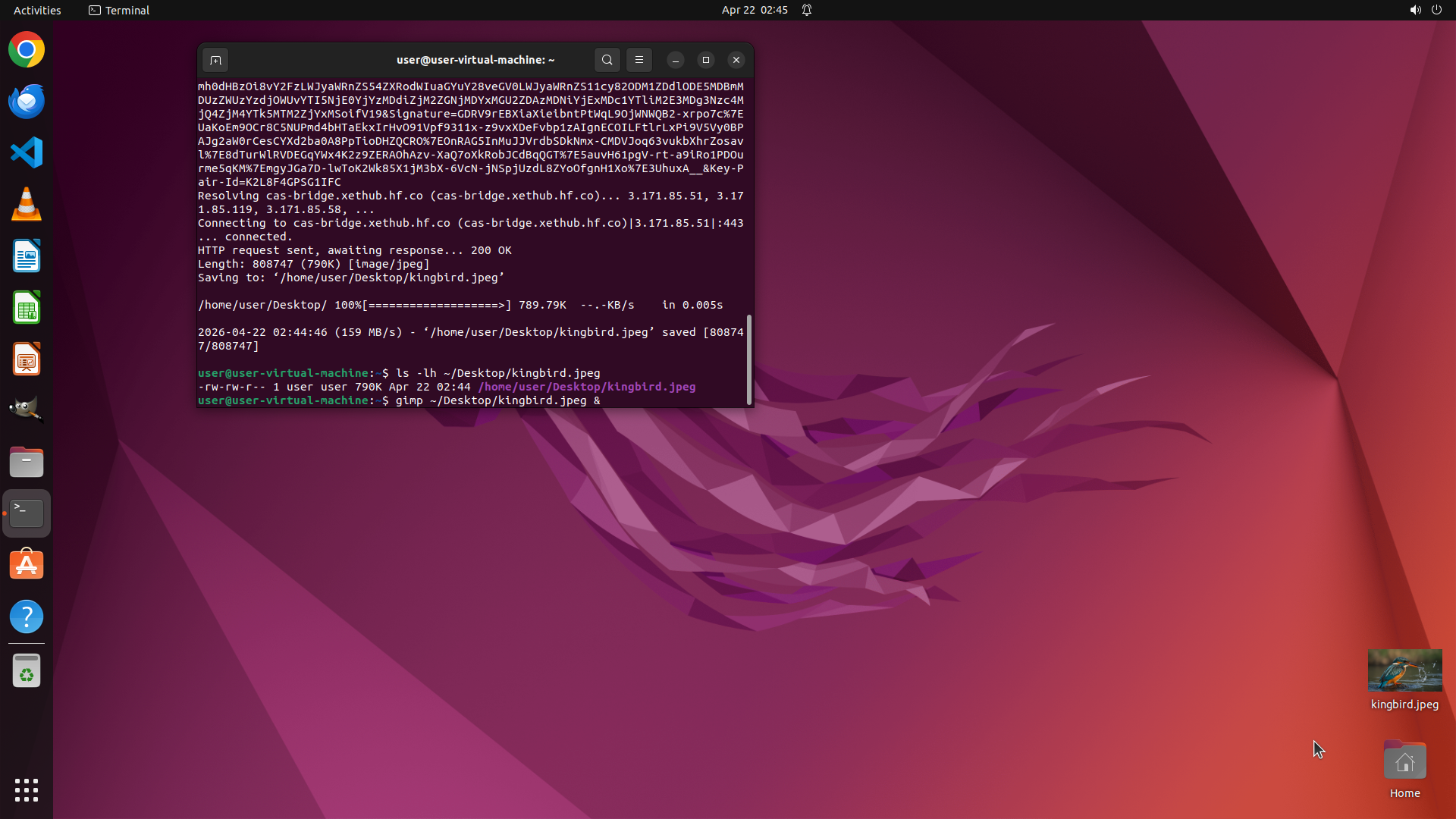This screenshot has height=819, width=1456.
Task: Launch Visual Studio Code
Action: coord(27,153)
